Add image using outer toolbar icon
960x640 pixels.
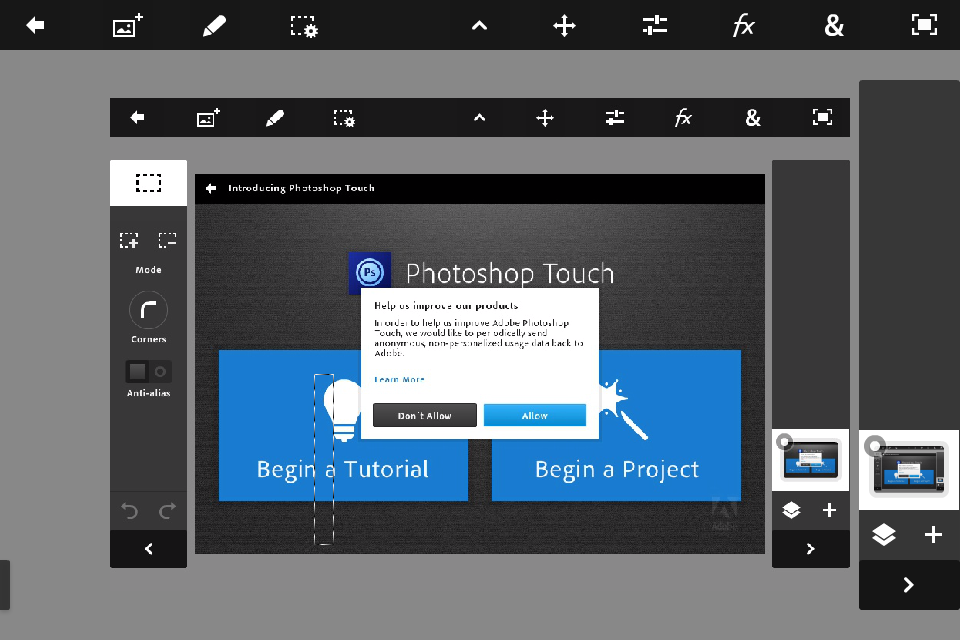click(x=127, y=26)
